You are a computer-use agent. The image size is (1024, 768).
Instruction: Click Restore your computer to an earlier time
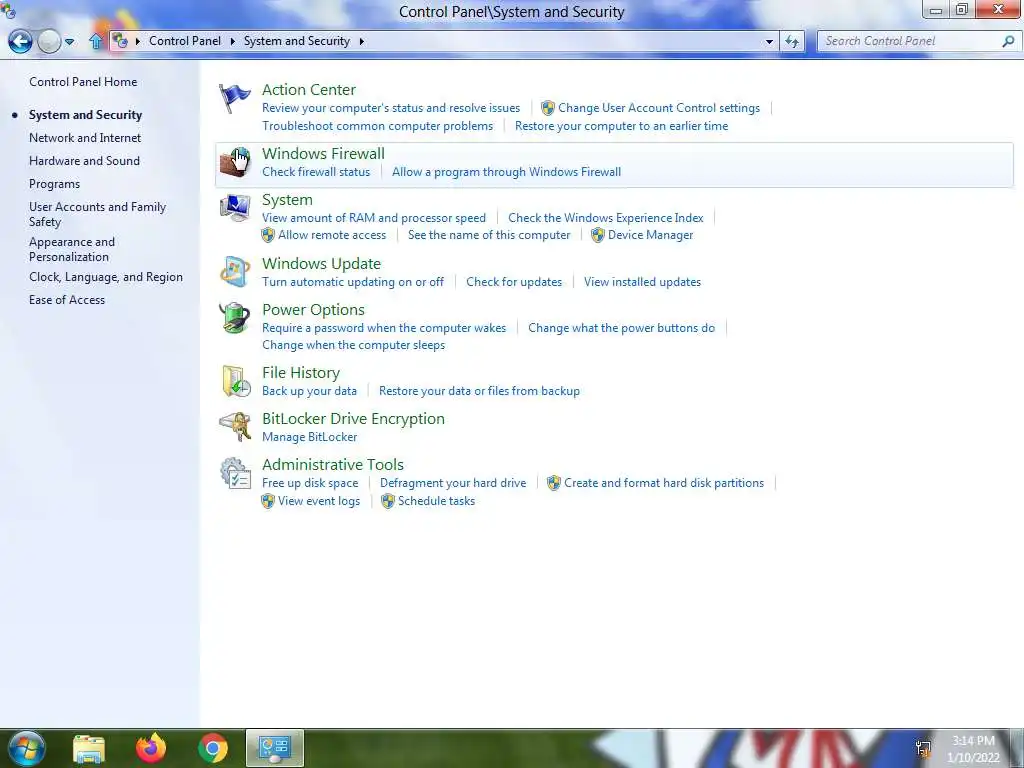tap(621, 125)
